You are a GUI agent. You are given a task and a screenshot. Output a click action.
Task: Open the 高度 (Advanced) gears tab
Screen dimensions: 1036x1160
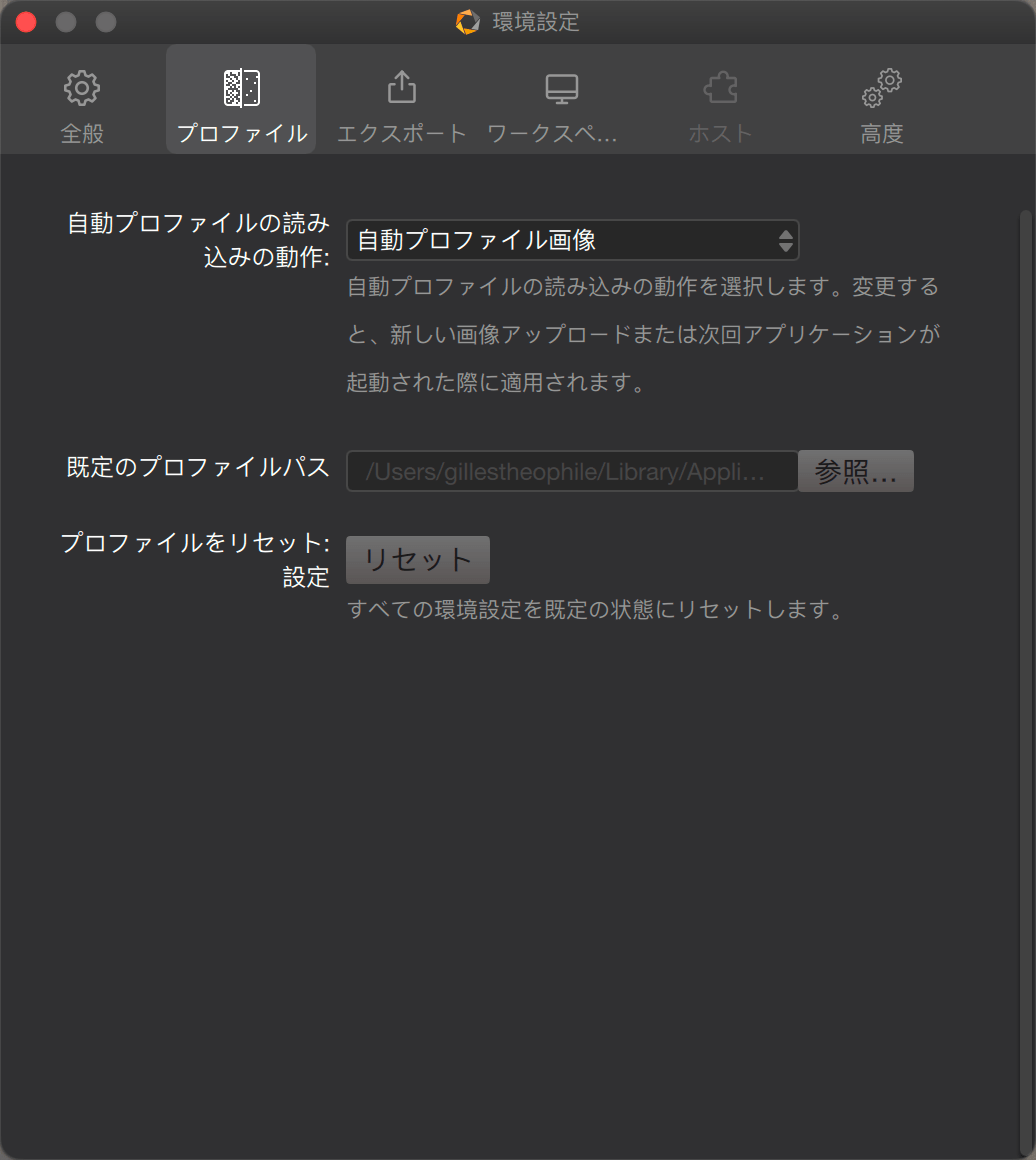[x=881, y=105]
